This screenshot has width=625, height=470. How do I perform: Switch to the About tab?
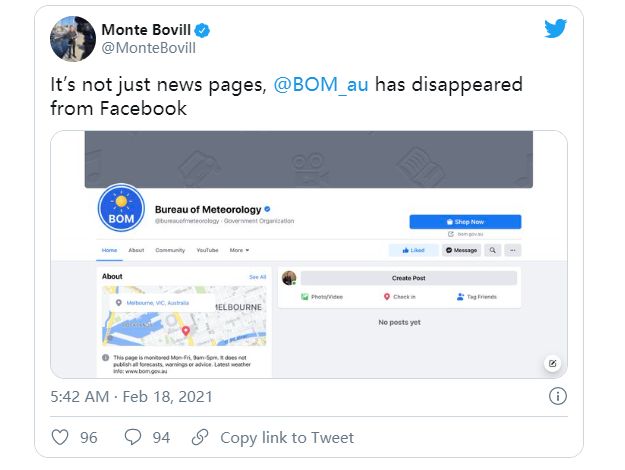(x=136, y=250)
